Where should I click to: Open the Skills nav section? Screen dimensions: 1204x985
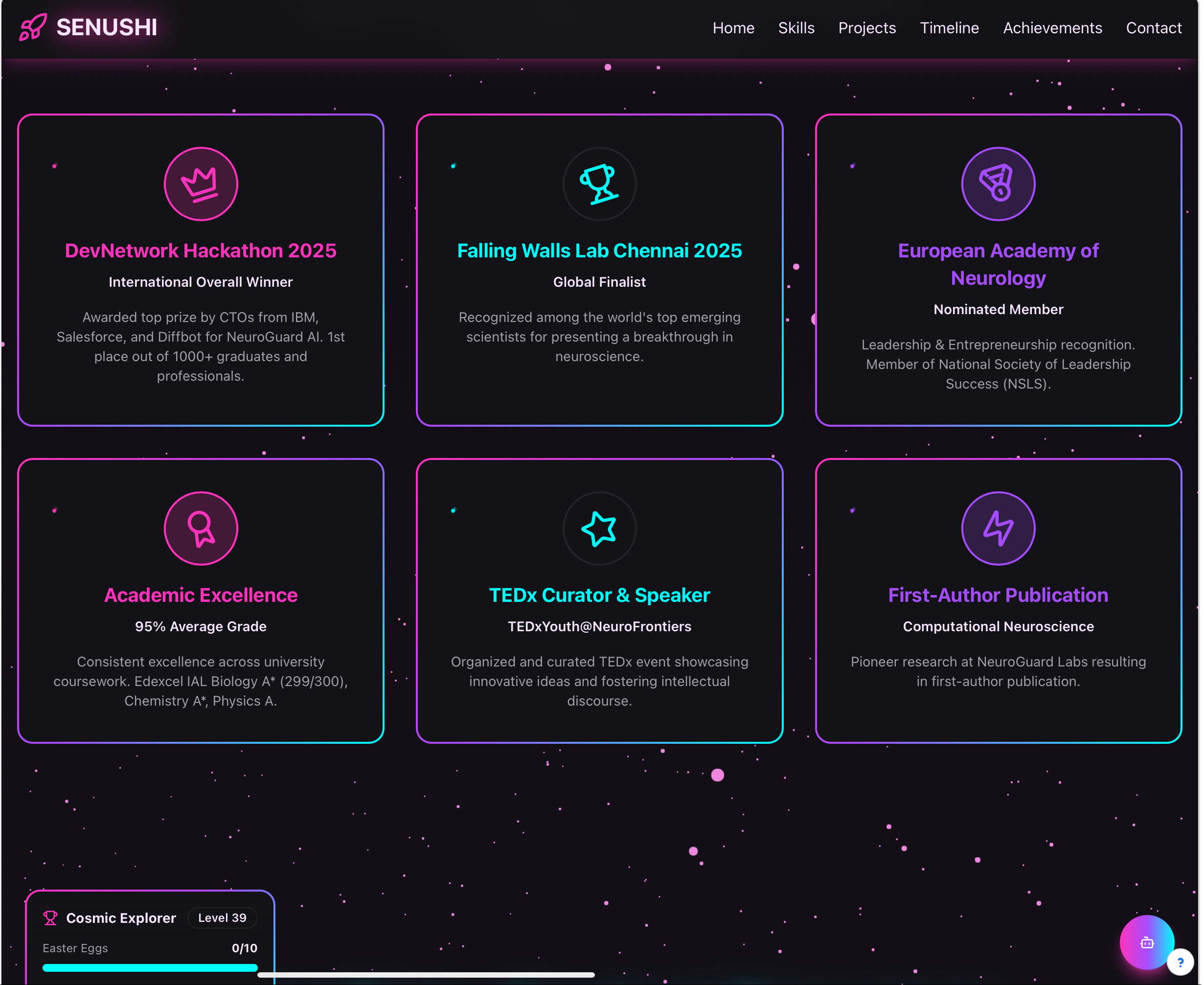click(x=796, y=28)
